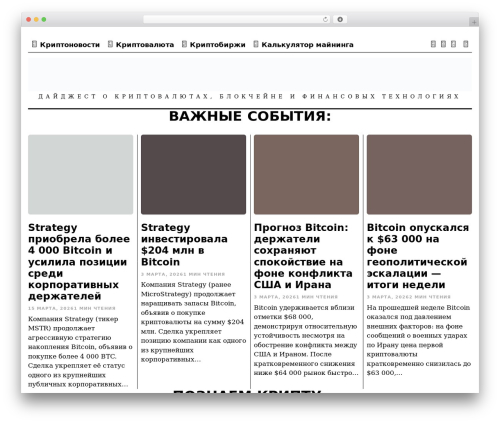Click the "15 марта, 2026" date line
Screen dimensions: 500x423
tap(72, 308)
